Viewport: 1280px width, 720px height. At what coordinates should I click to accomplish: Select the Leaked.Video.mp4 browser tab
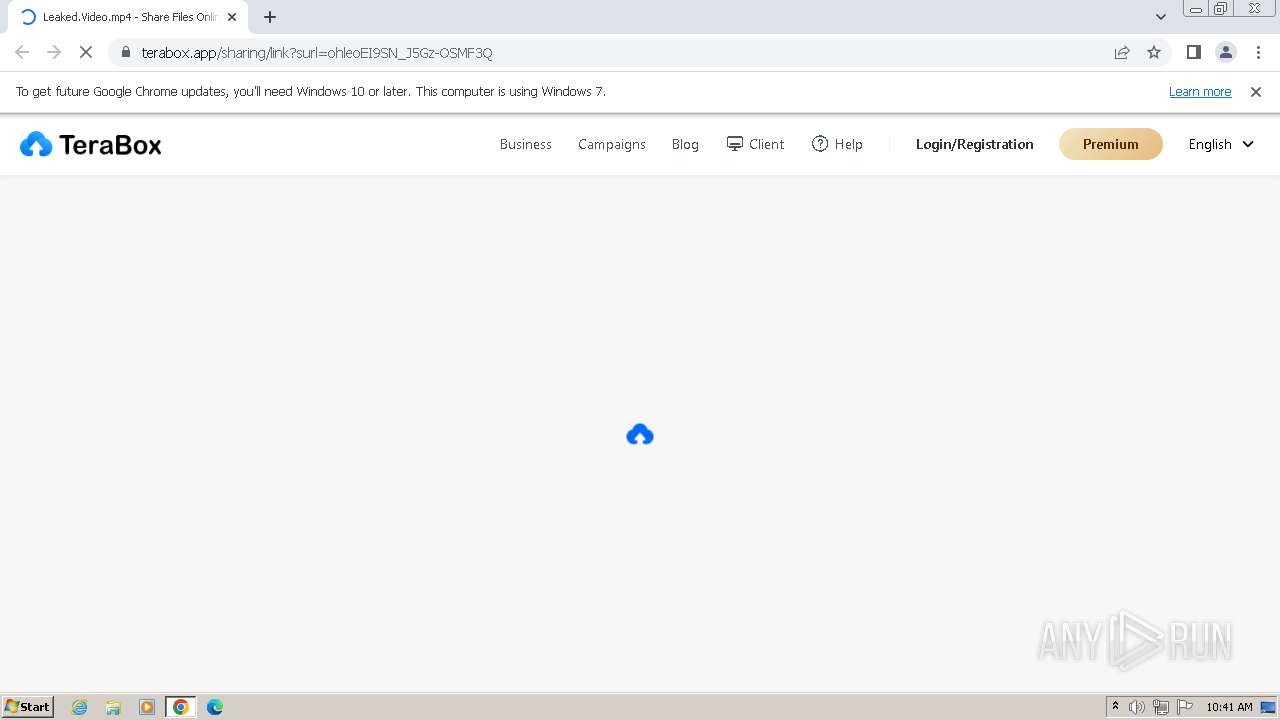(126, 17)
